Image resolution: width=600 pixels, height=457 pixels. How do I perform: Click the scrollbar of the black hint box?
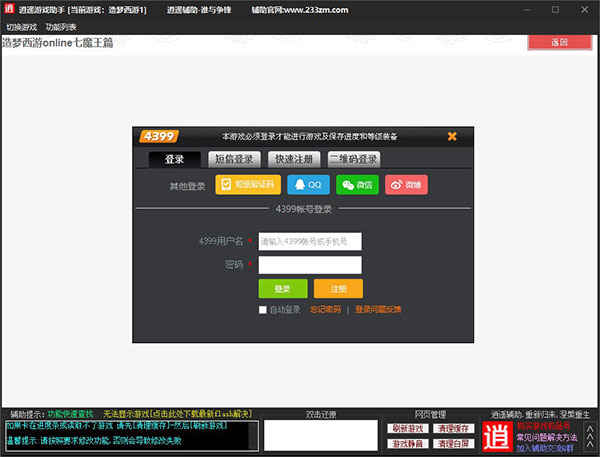[x=253, y=436]
